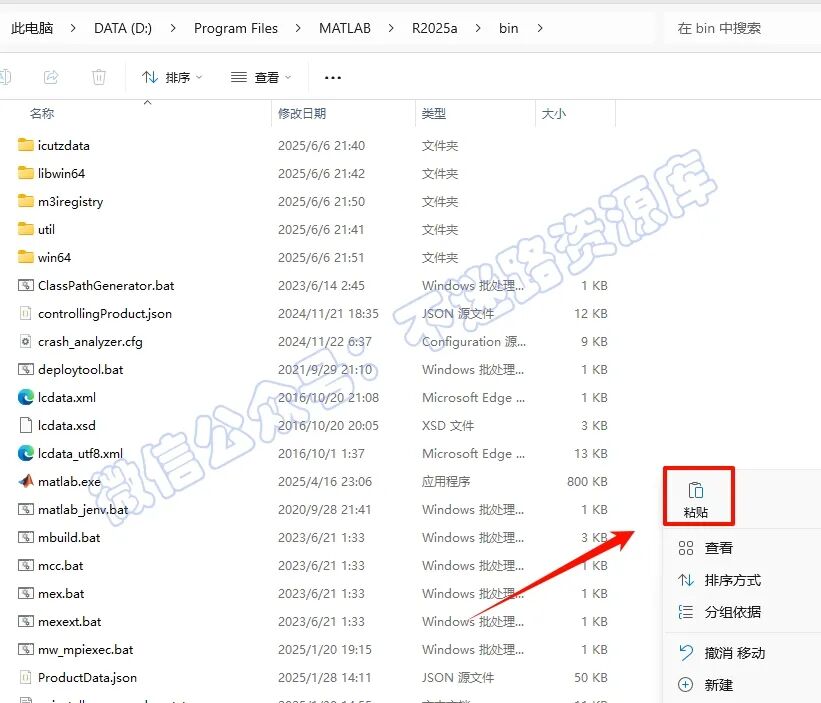Click the 800 KB size cell

click(x=587, y=482)
